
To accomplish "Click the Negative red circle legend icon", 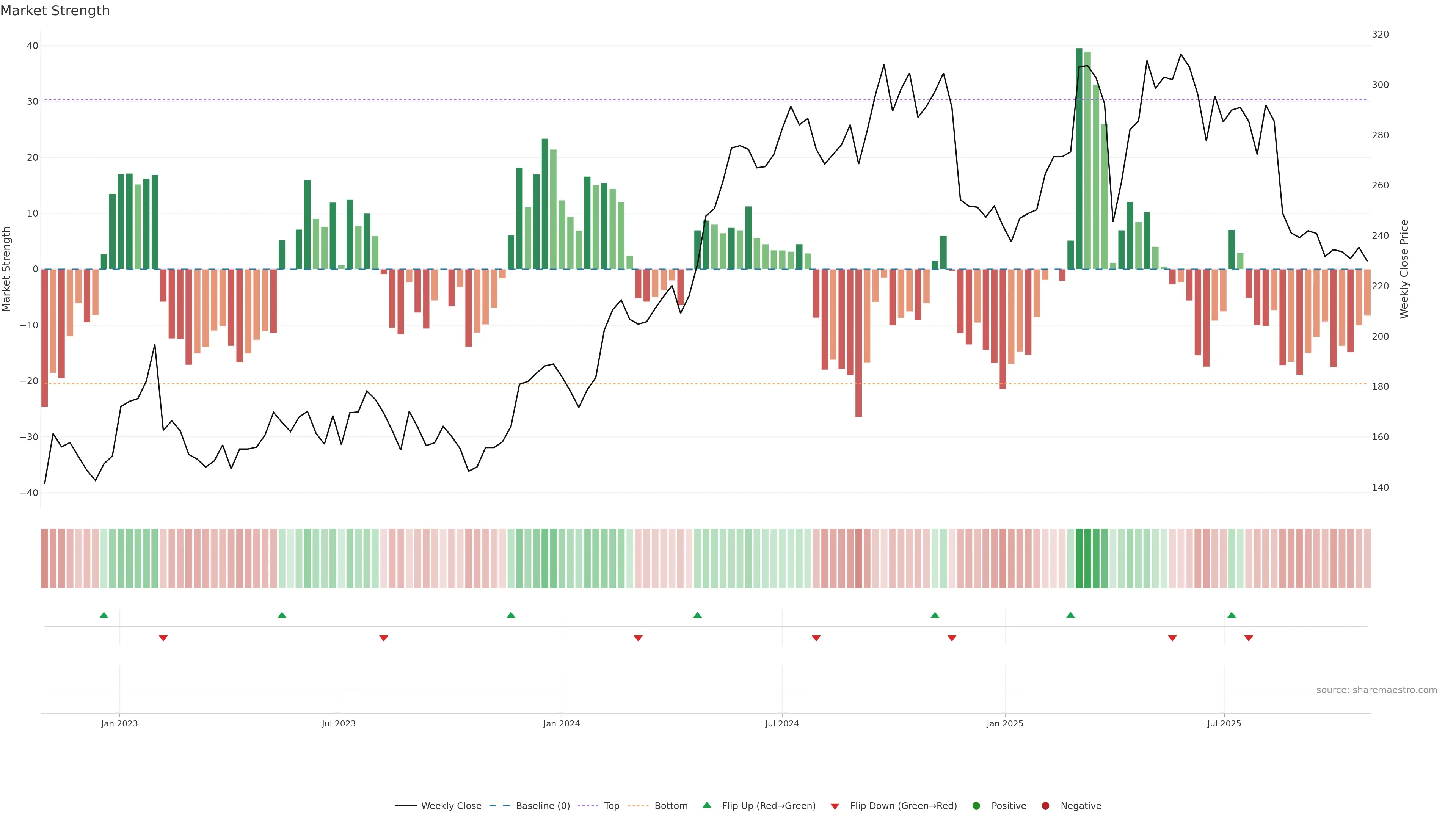I will point(1045,805).
